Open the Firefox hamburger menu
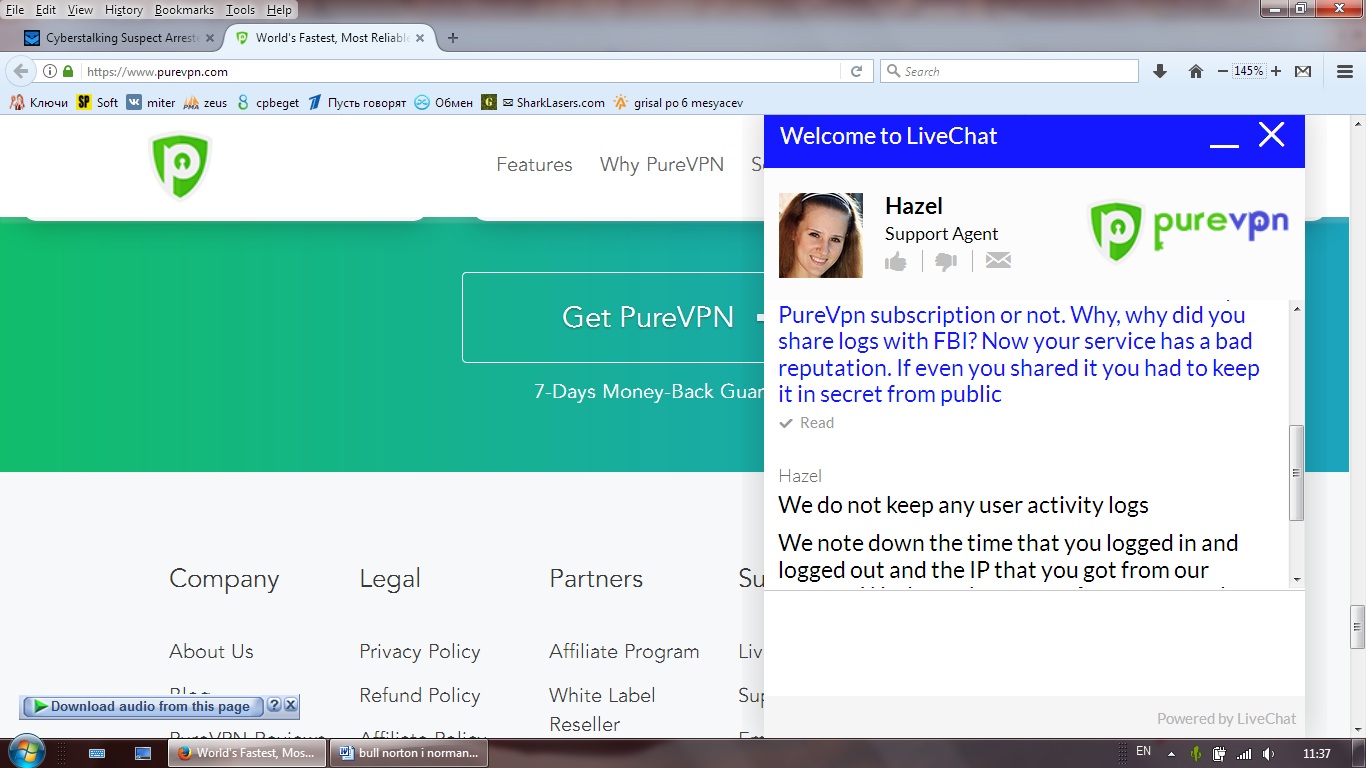Image resolution: width=1366 pixels, height=768 pixels. click(1345, 71)
